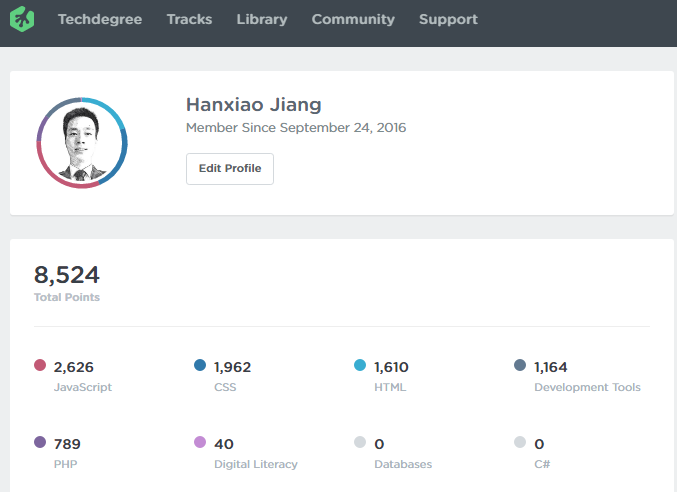677x492 pixels.
Task: Click the JavaScript 2,626 points entry
Action: pos(74,367)
